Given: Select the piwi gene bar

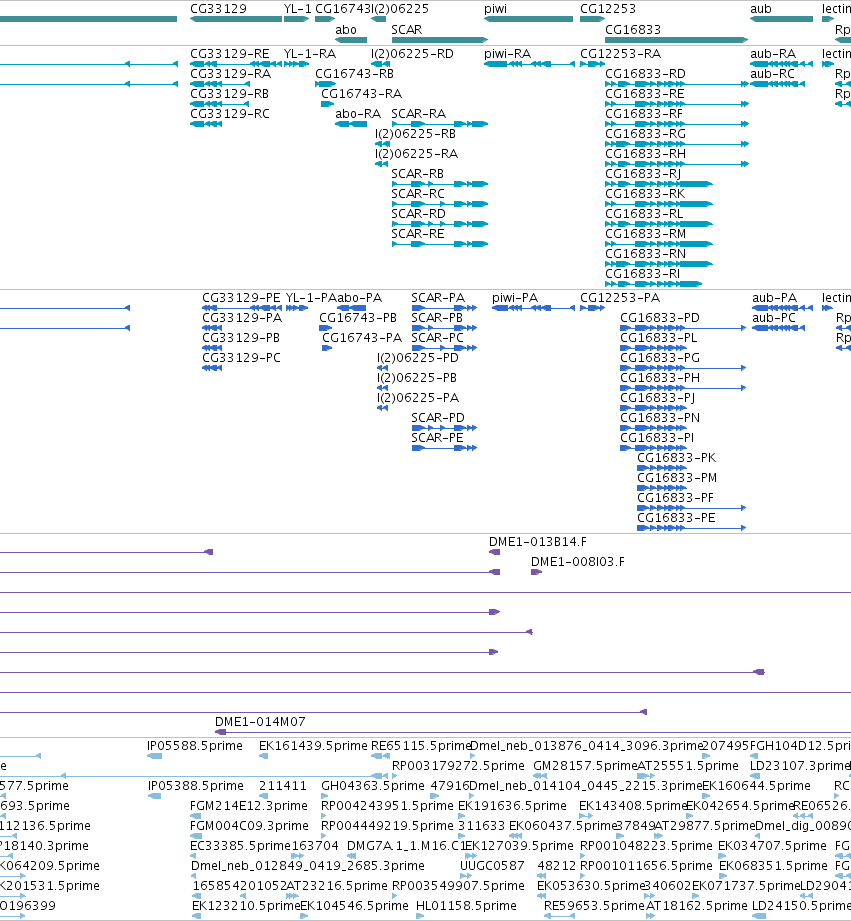Looking at the screenshot, I should (x=529, y=19).
